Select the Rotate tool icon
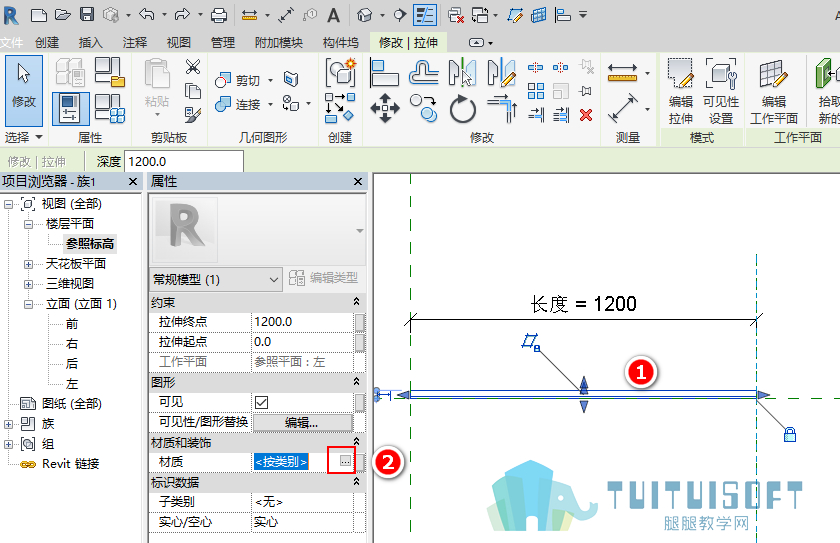 click(462, 109)
